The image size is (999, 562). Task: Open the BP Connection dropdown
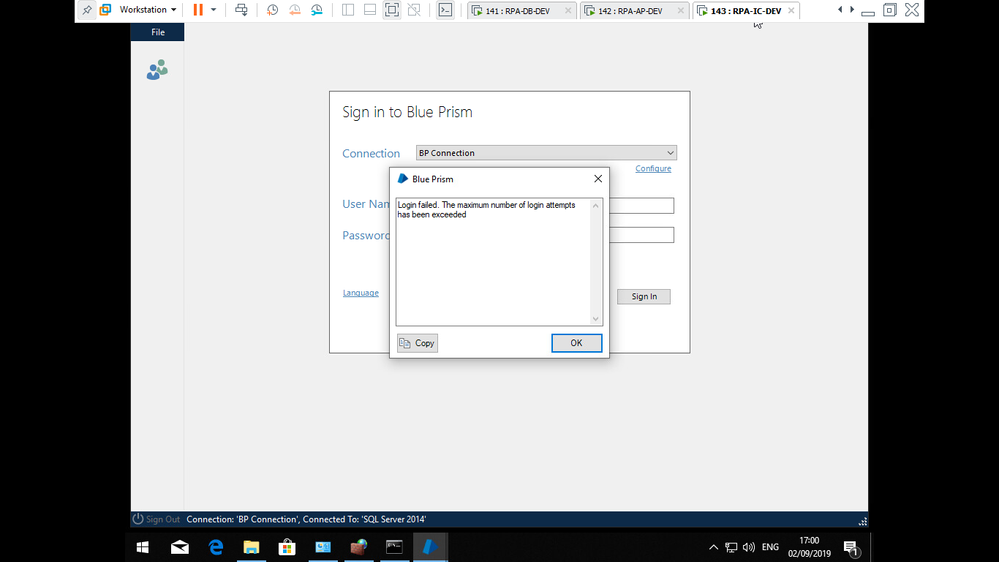click(546, 153)
